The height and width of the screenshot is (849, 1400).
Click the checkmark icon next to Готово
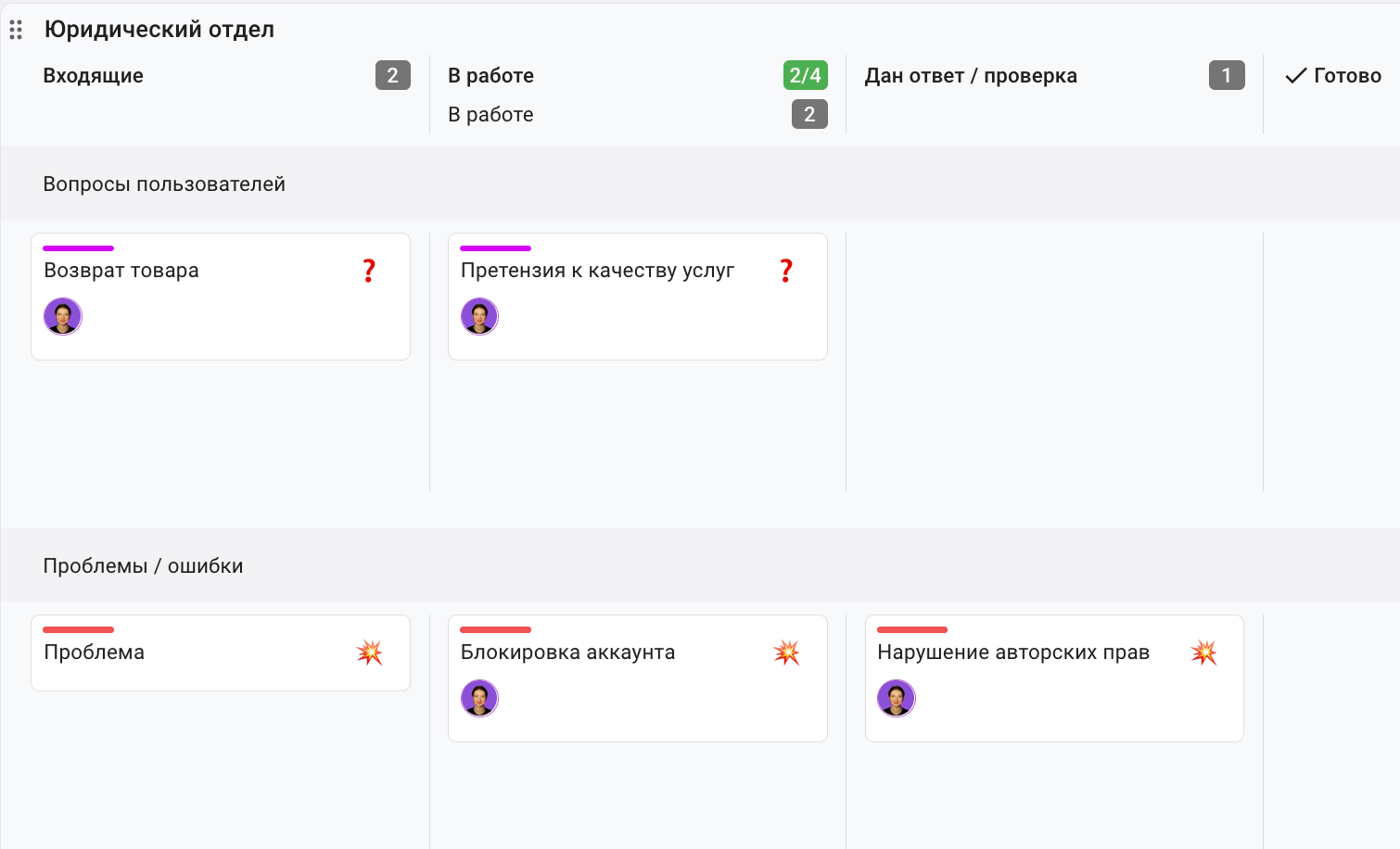(1295, 76)
